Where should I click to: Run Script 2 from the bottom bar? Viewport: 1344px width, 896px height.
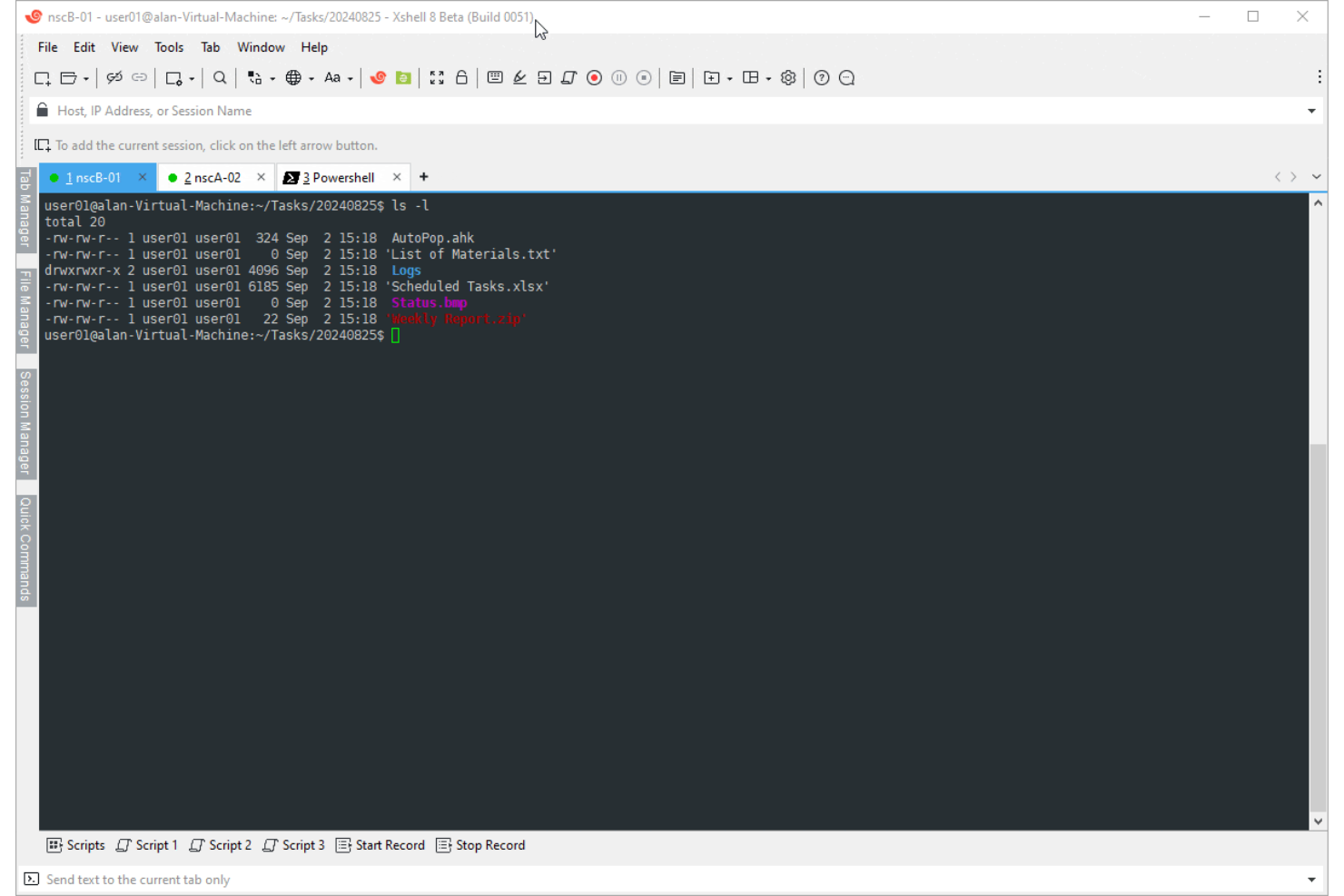(x=220, y=845)
